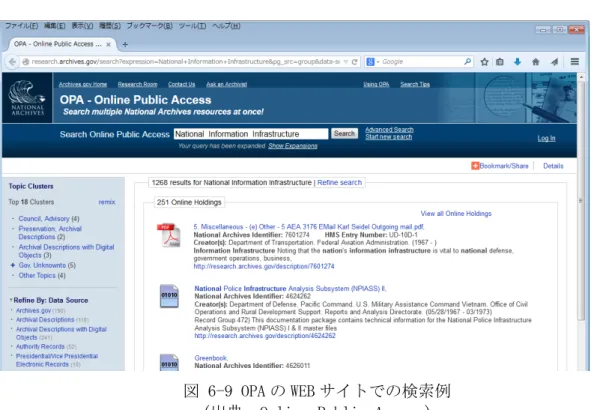
Task: Filter by Presidential/Vice Presidential Electronic Records
Action: [57, 360]
